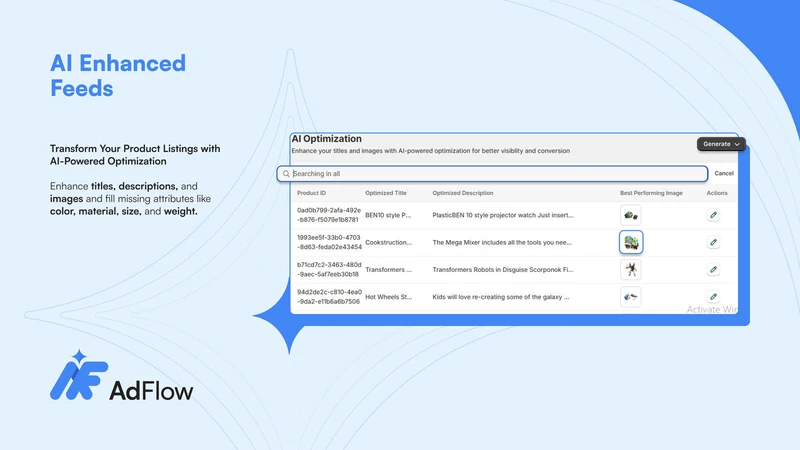
Task: Select product ID starting b71cd7c2
Action: 329,269
